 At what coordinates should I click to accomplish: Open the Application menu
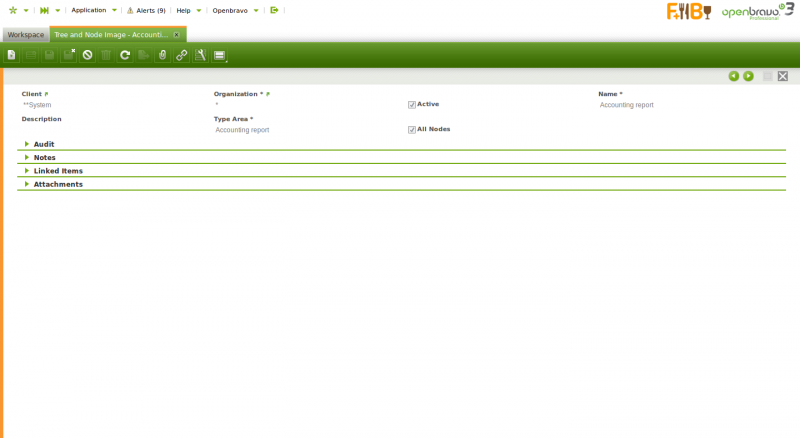[x=89, y=10]
